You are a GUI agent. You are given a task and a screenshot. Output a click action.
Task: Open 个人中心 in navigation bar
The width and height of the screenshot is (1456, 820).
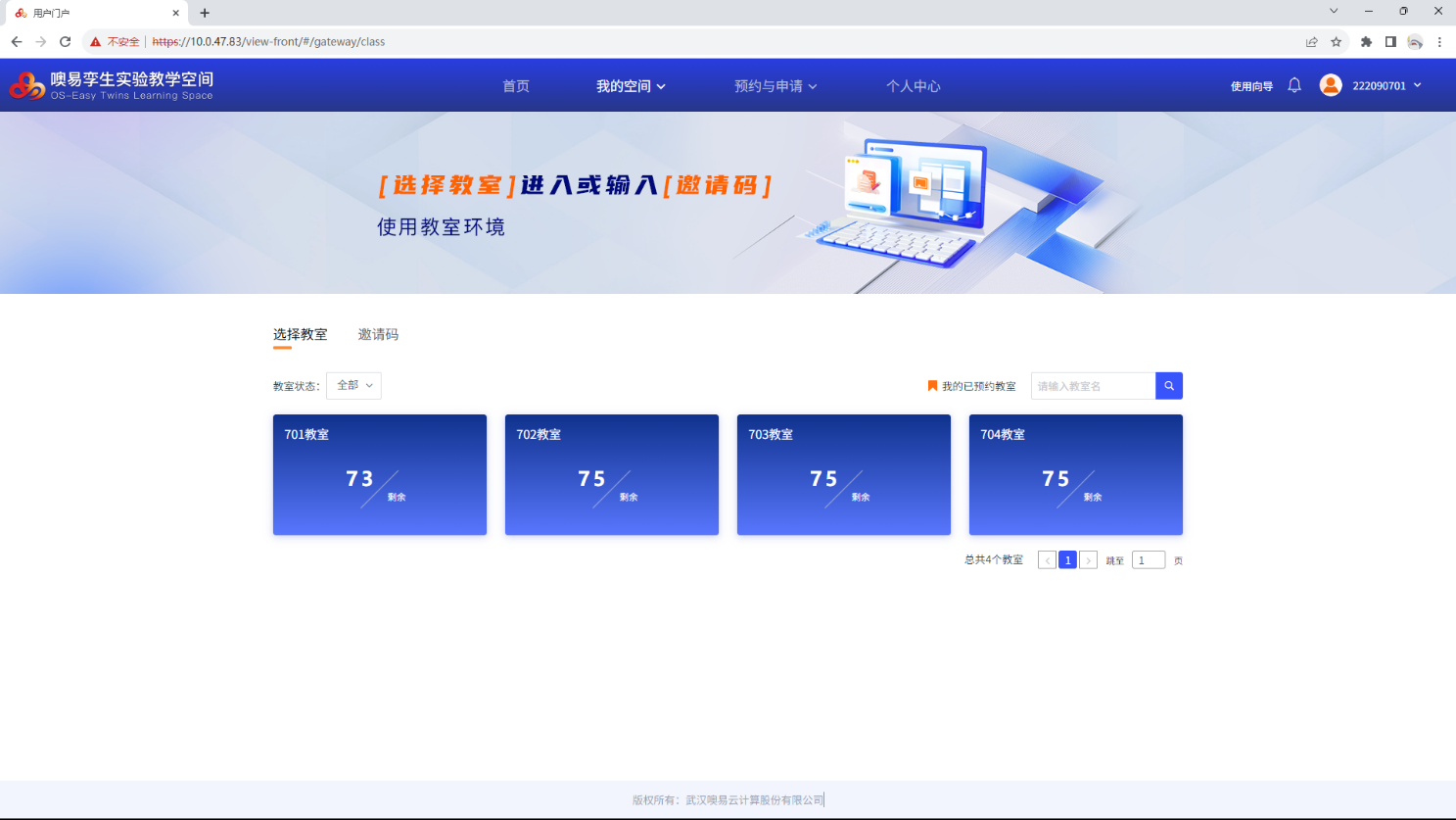pyautogui.click(x=913, y=86)
